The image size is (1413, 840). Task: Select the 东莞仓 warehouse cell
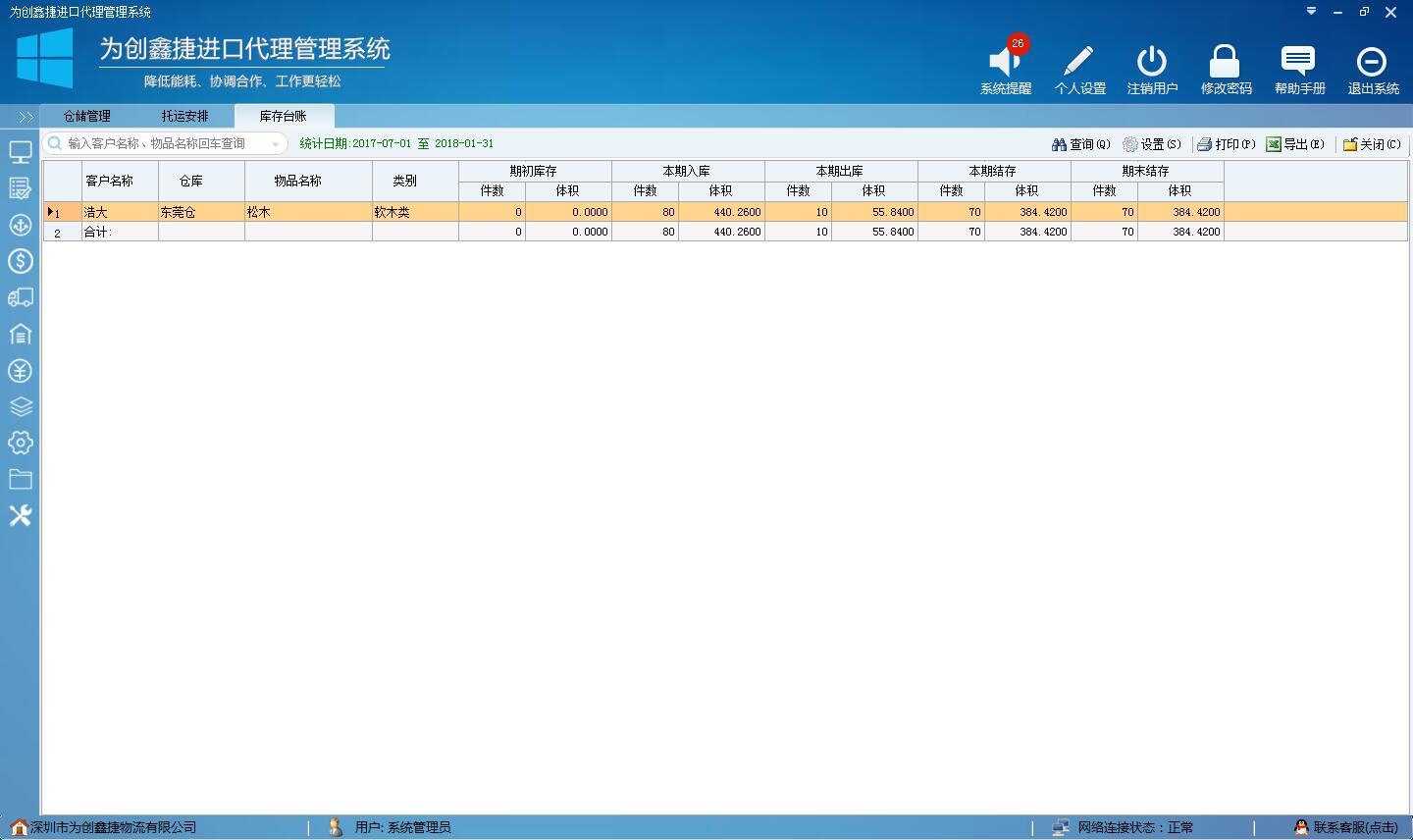click(201, 212)
